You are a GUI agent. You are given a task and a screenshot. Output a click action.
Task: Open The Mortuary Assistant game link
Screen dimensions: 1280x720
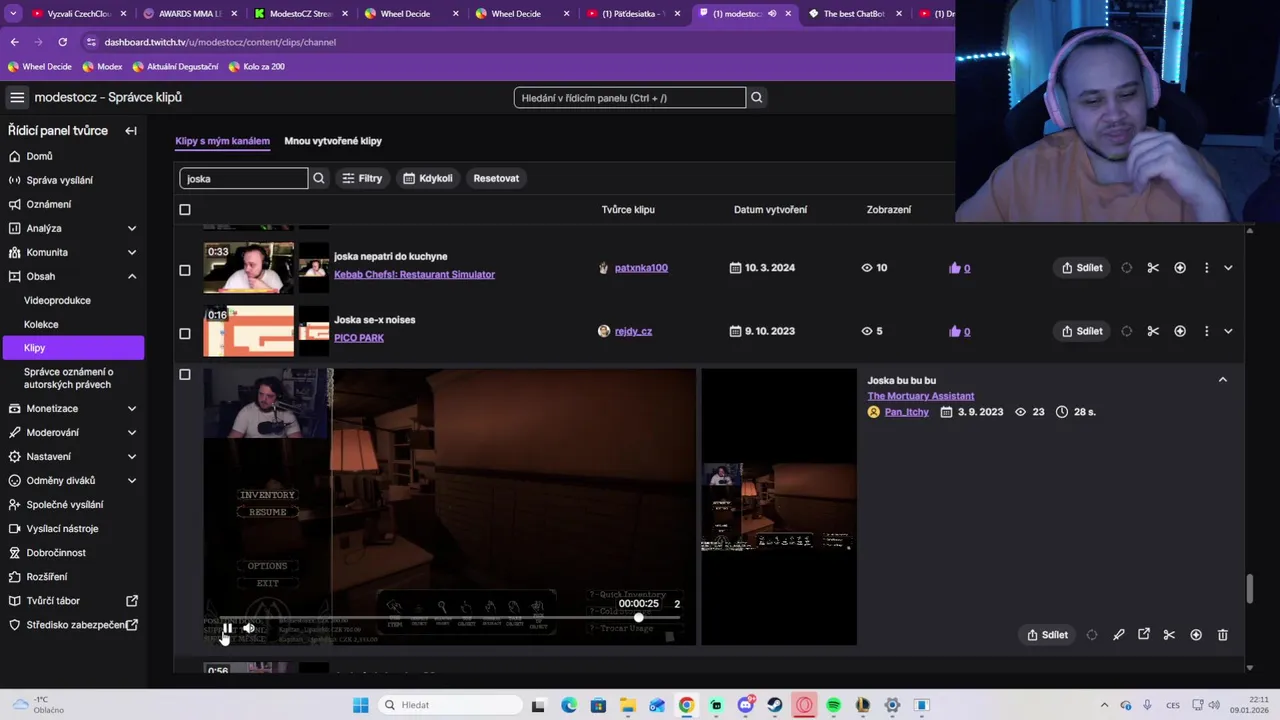click(921, 396)
